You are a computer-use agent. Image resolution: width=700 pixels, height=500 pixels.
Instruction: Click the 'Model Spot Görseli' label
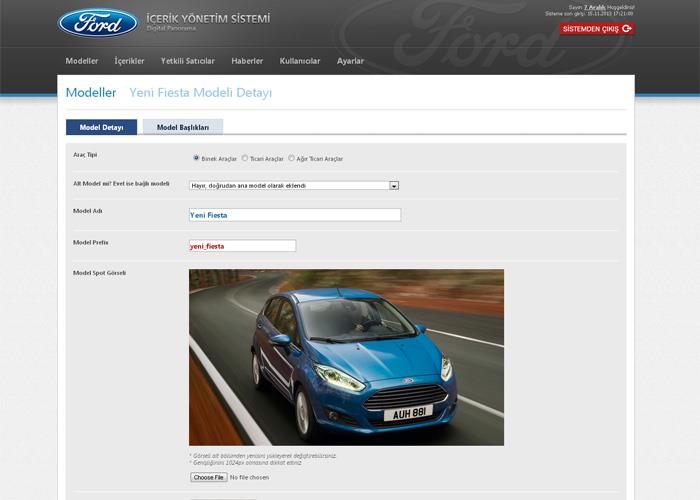pyautogui.click(x=100, y=273)
